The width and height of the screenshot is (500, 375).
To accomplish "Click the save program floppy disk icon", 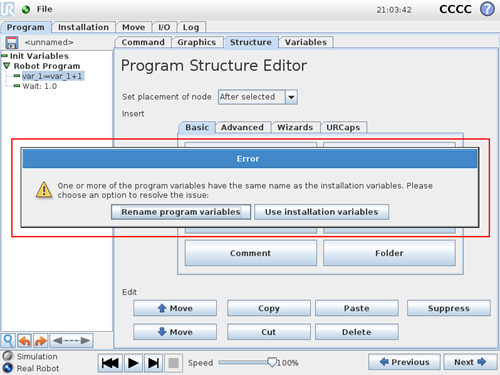I will (12, 43).
